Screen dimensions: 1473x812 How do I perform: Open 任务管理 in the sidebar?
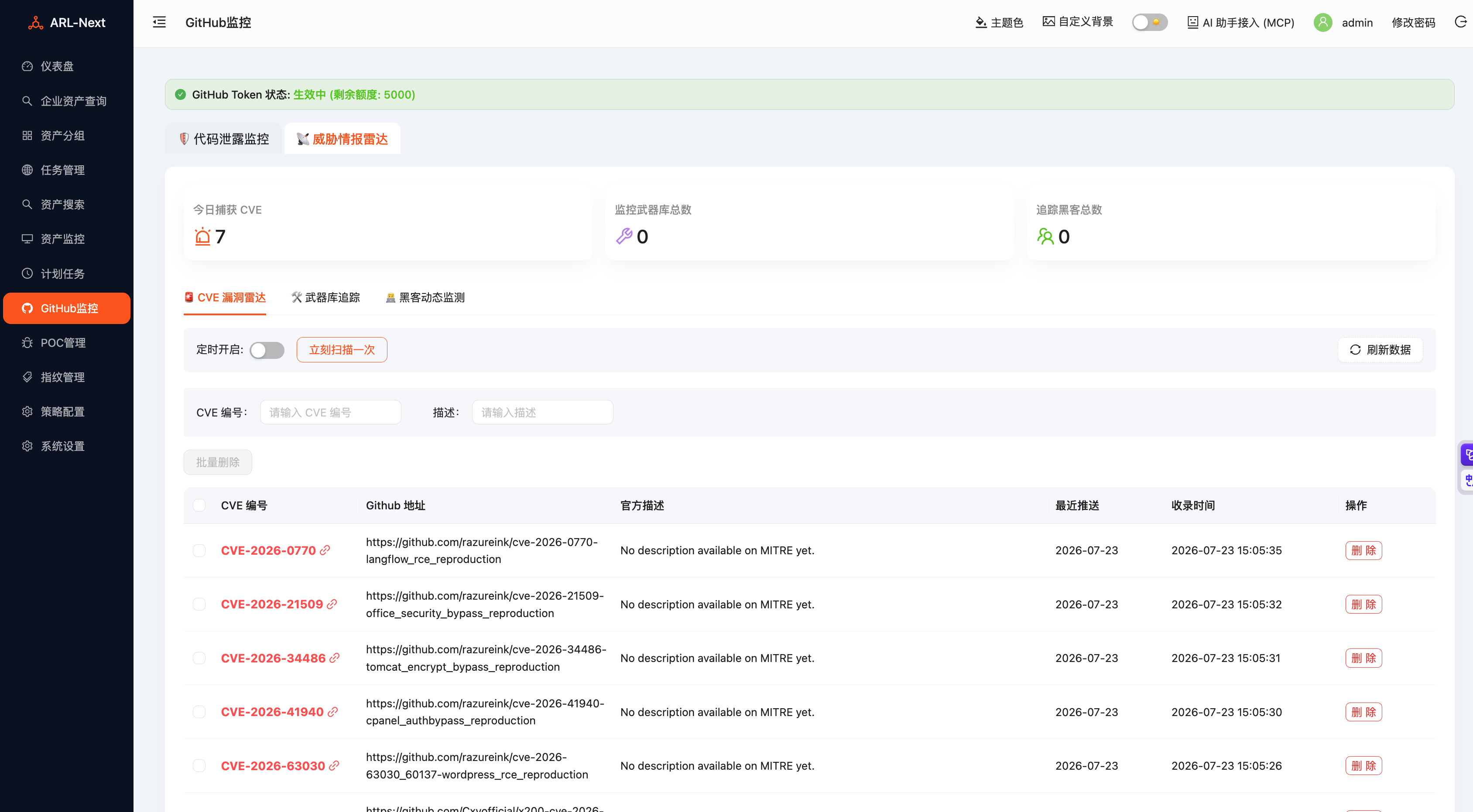(x=67, y=170)
